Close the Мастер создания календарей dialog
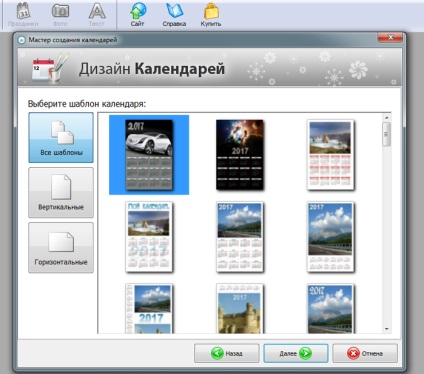Screen dimensions: 424x374 click(x=391, y=38)
